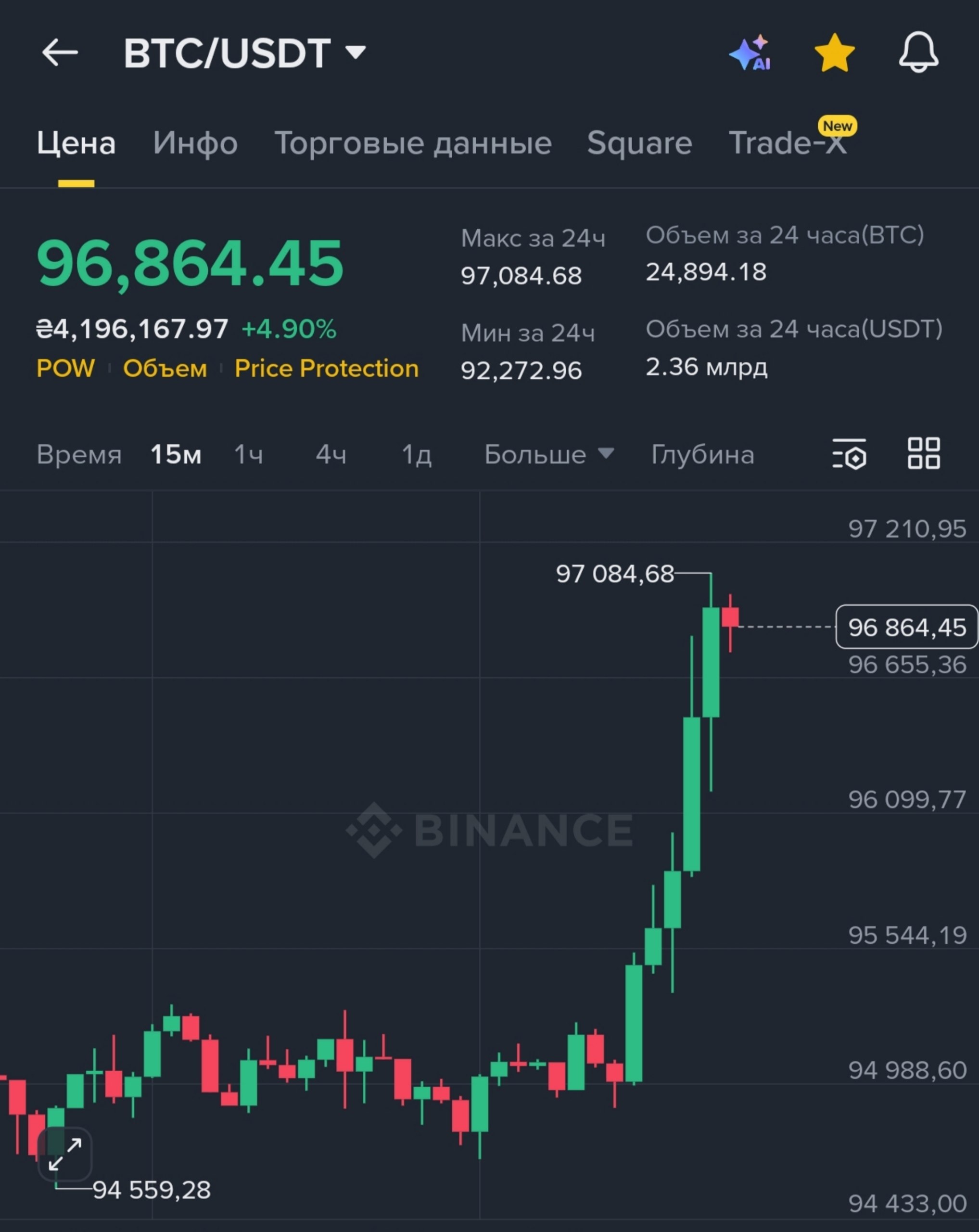Switch to the Square tab

(x=640, y=143)
